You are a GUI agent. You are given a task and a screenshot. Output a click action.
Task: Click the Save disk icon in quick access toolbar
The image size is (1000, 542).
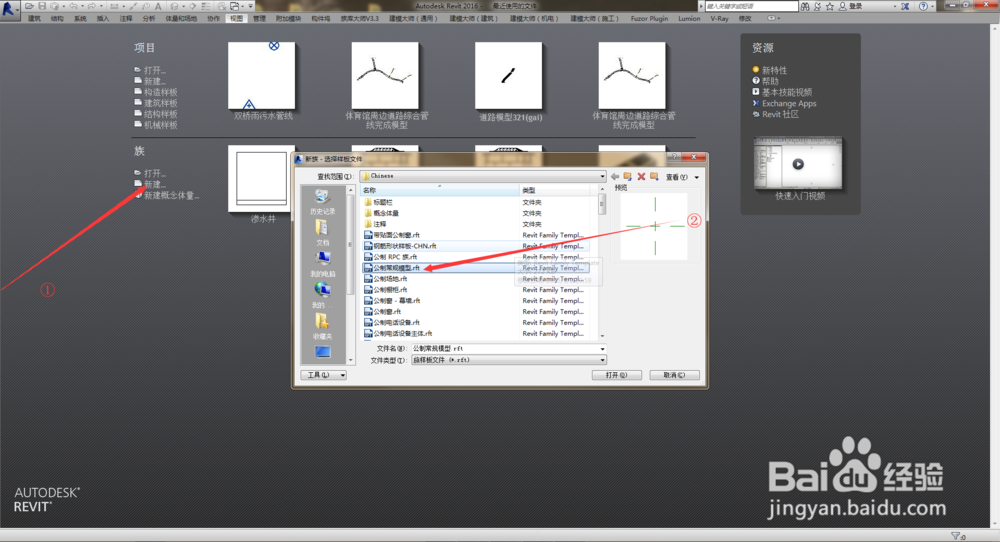(x=42, y=6)
